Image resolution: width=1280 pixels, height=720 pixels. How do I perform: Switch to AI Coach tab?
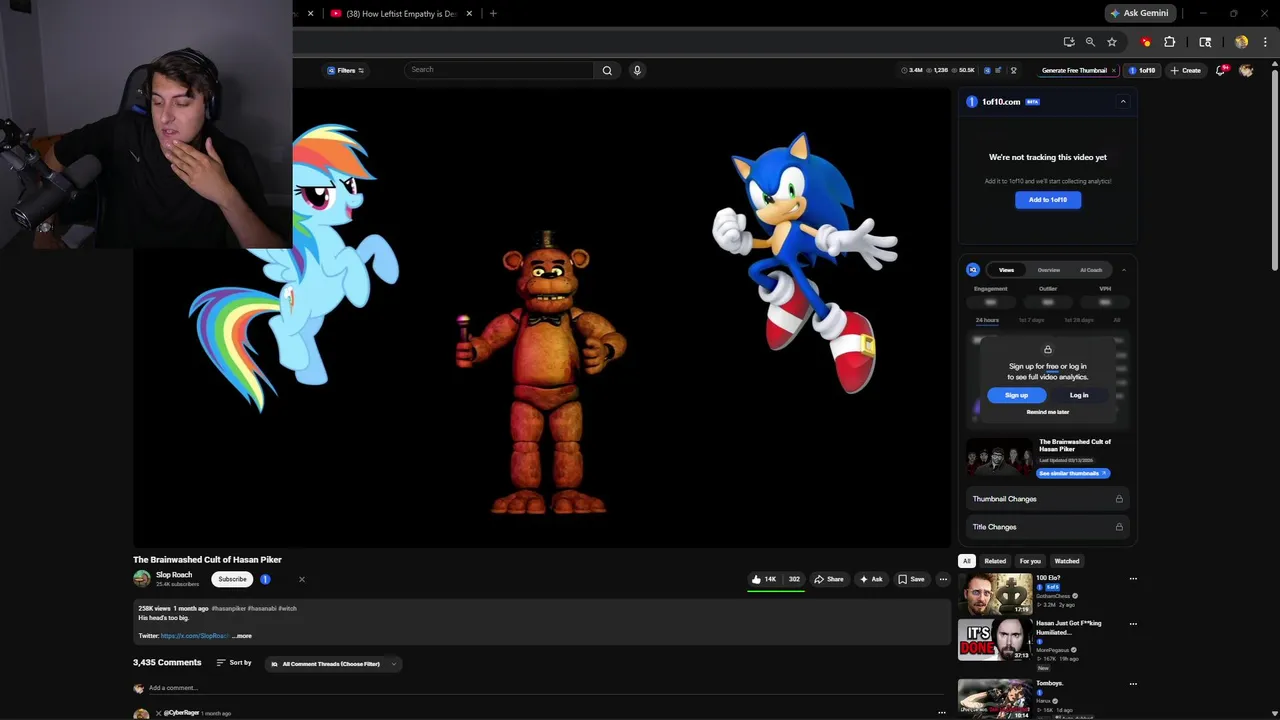[x=1091, y=270]
